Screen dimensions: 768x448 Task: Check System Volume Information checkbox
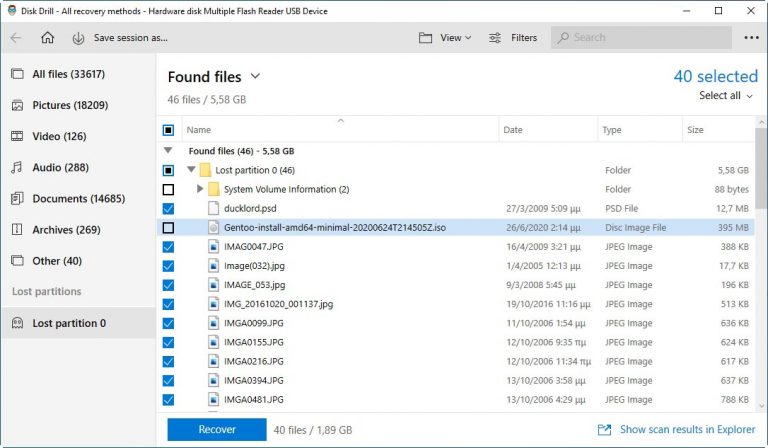168,189
